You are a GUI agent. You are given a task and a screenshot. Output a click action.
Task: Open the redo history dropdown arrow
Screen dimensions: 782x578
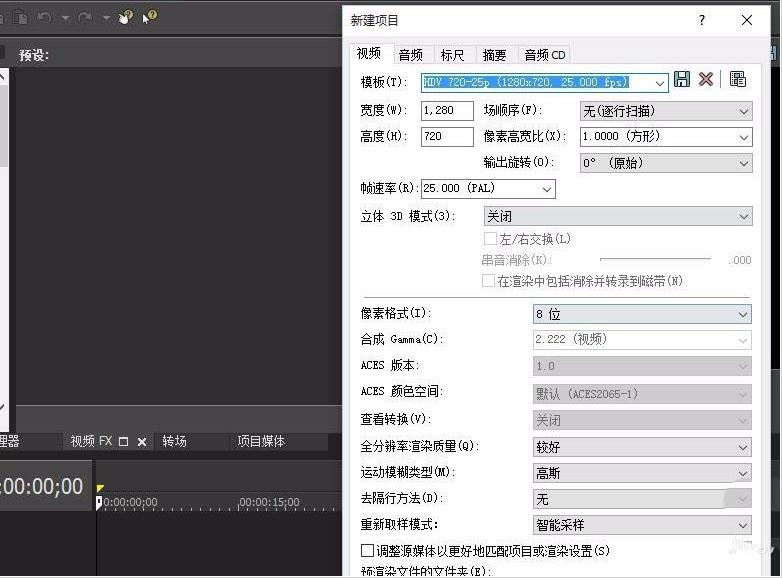coord(106,18)
